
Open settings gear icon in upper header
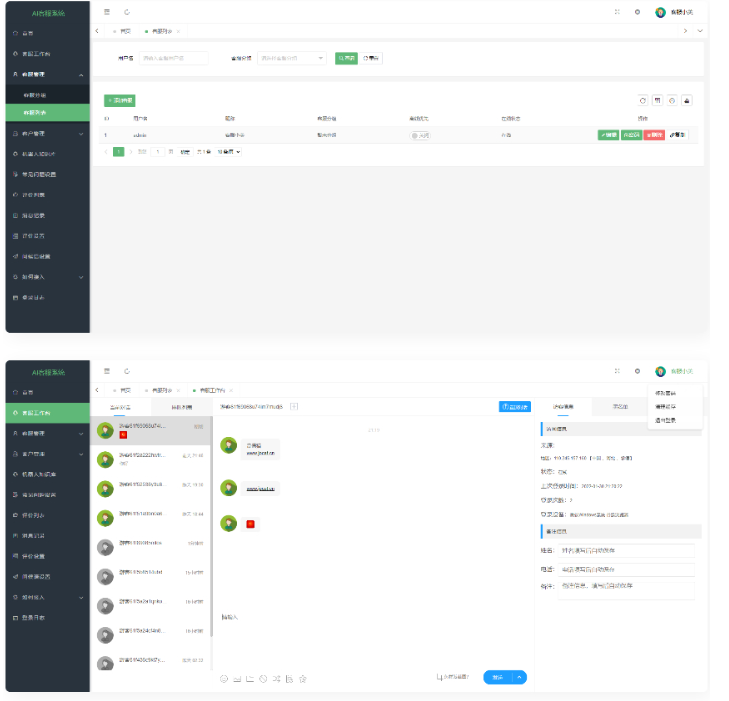[x=637, y=12]
